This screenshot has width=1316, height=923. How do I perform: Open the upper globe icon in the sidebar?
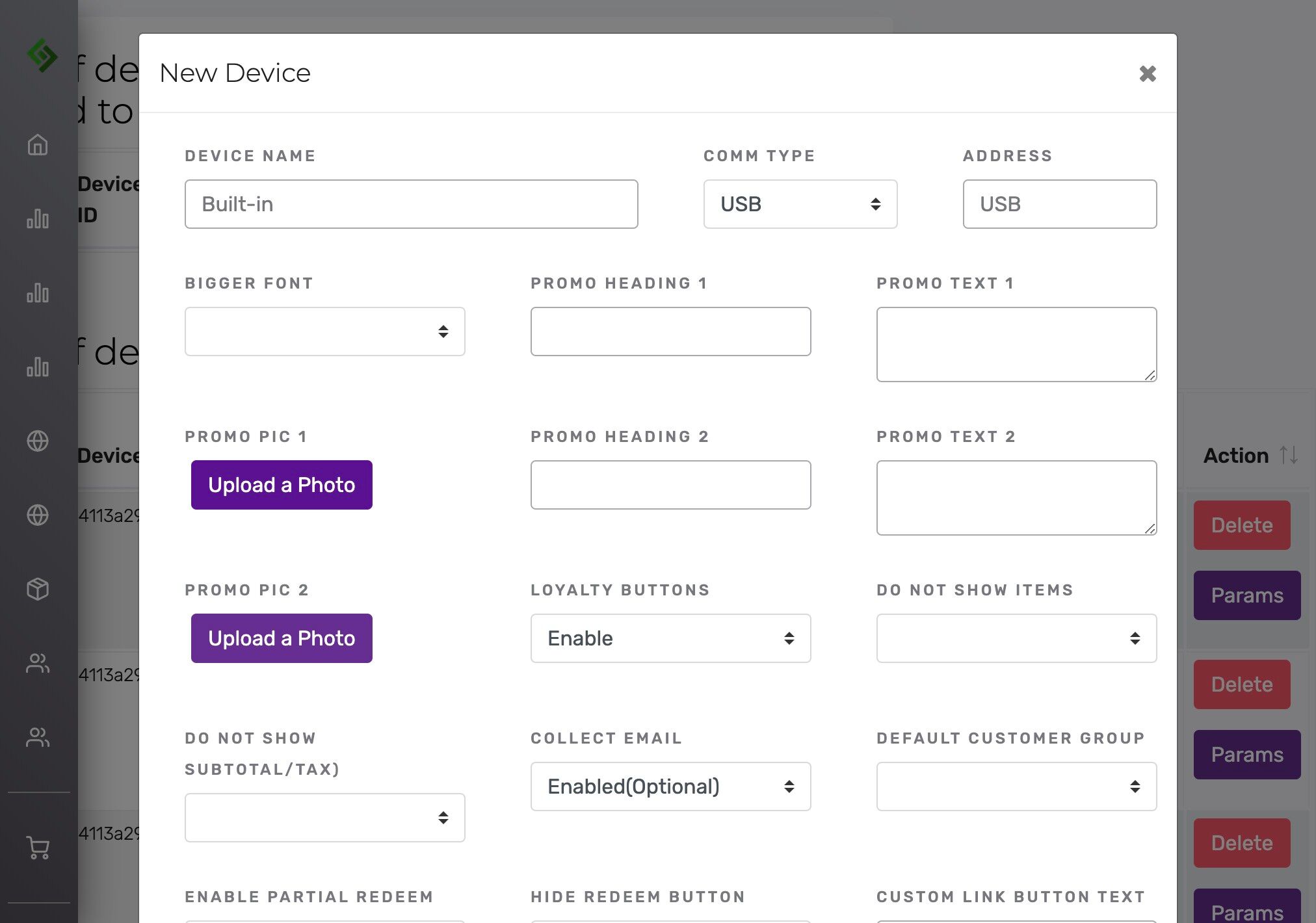pos(38,441)
